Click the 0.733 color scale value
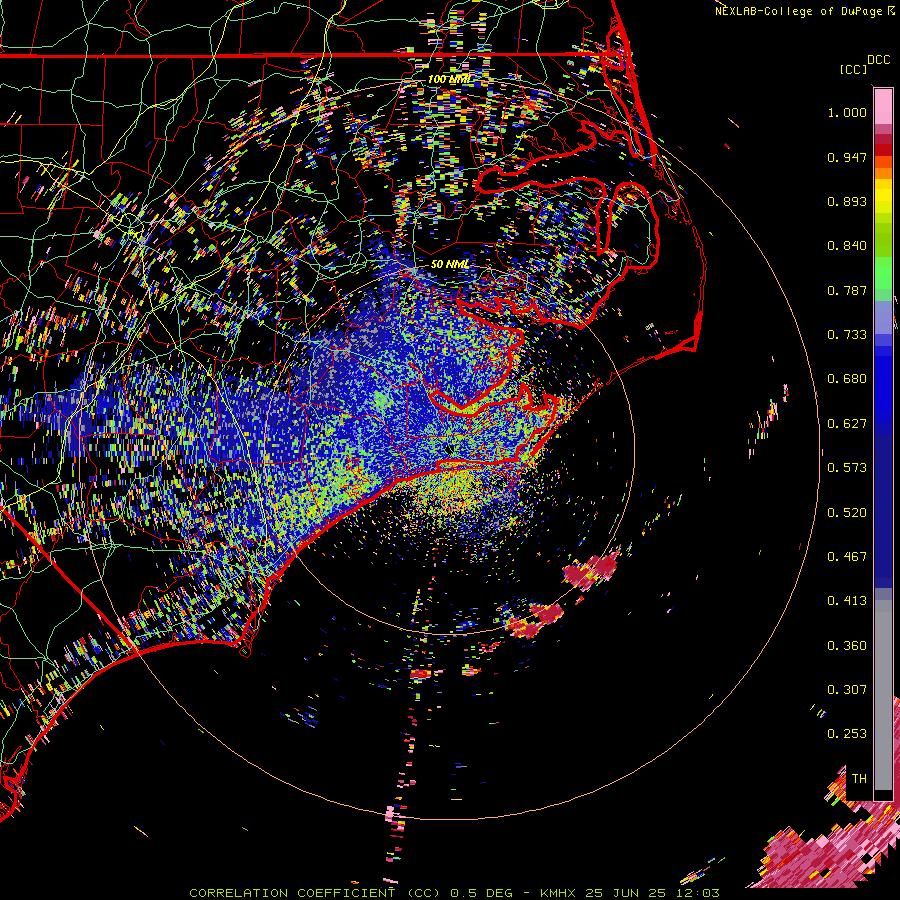 [847, 335]
